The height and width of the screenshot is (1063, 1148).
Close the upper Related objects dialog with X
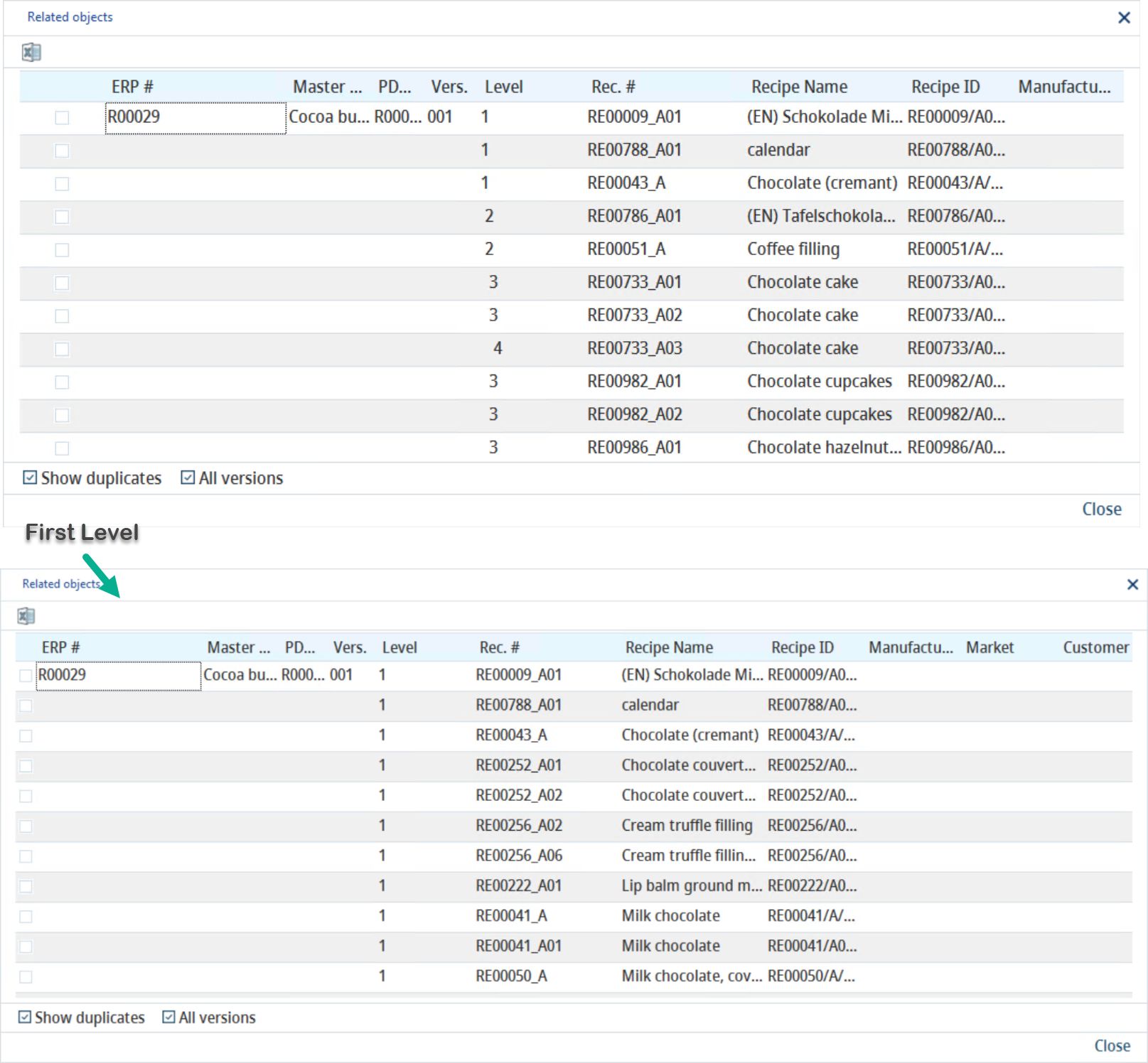pyautogui.click(x=1124, y=18)
